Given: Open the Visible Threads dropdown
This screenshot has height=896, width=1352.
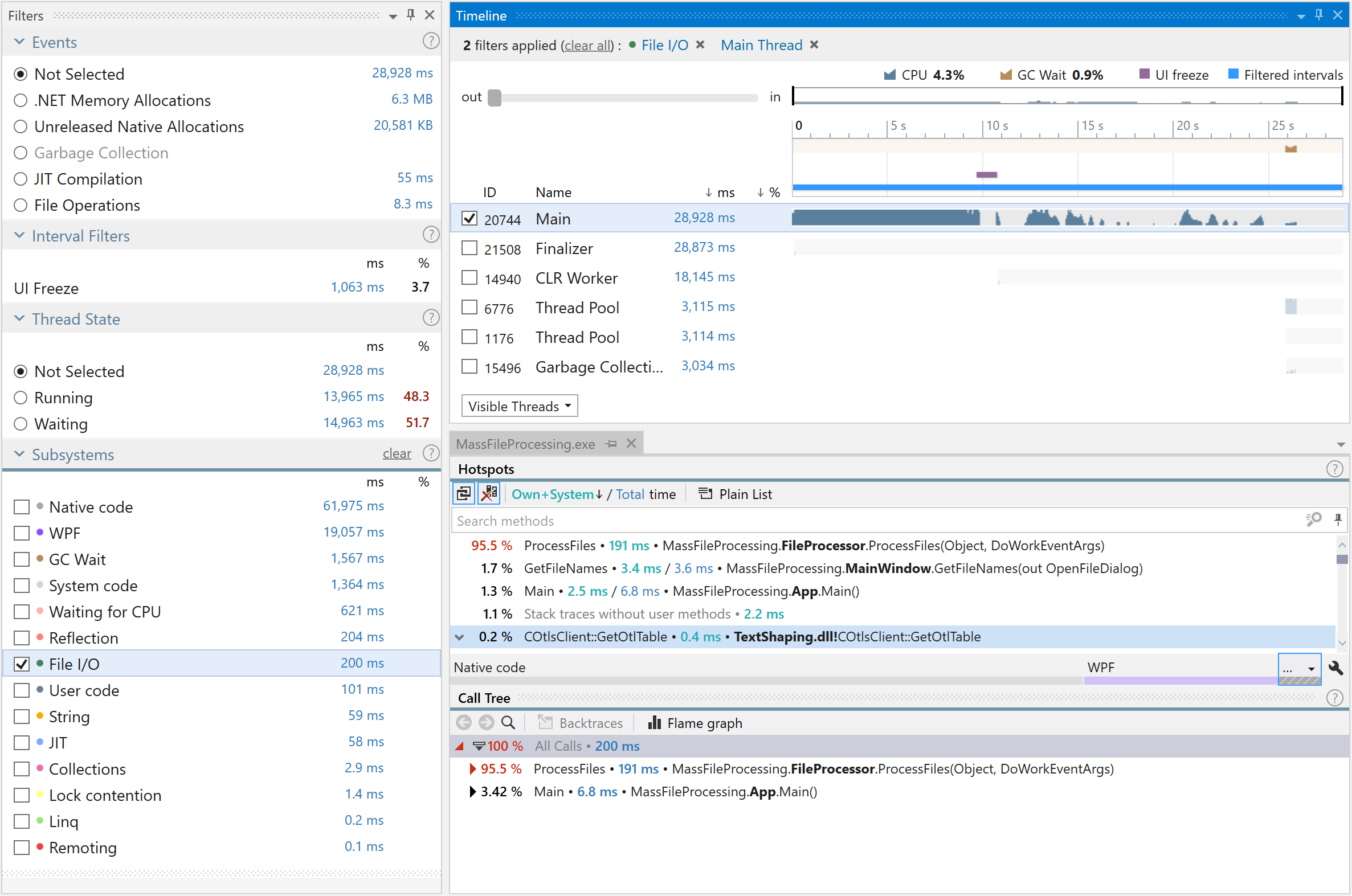Looking at the screenshot, I should 518,406.
